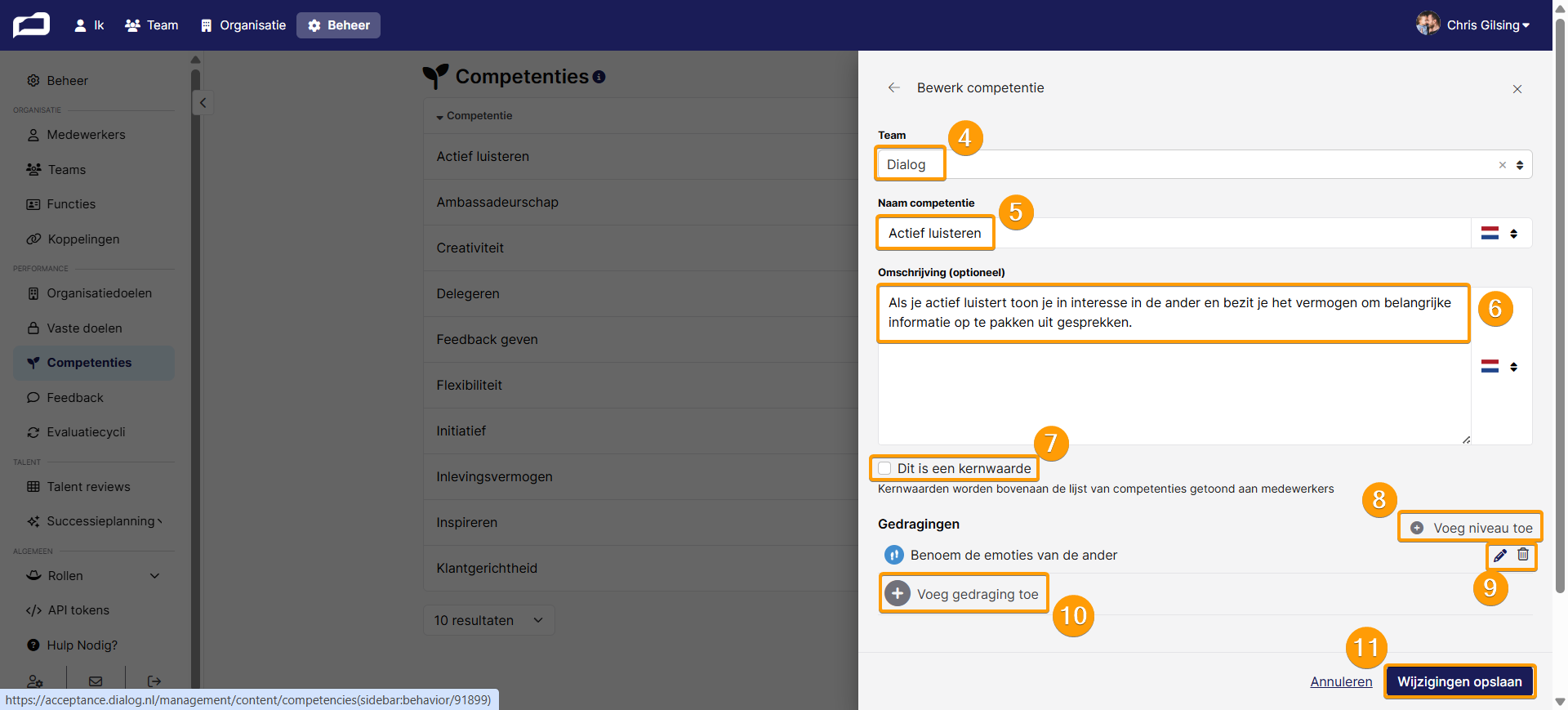Click the info icon next to Competenties title
The width and height of the screenshot is (1568, 710).
click(x=599, y=77)
